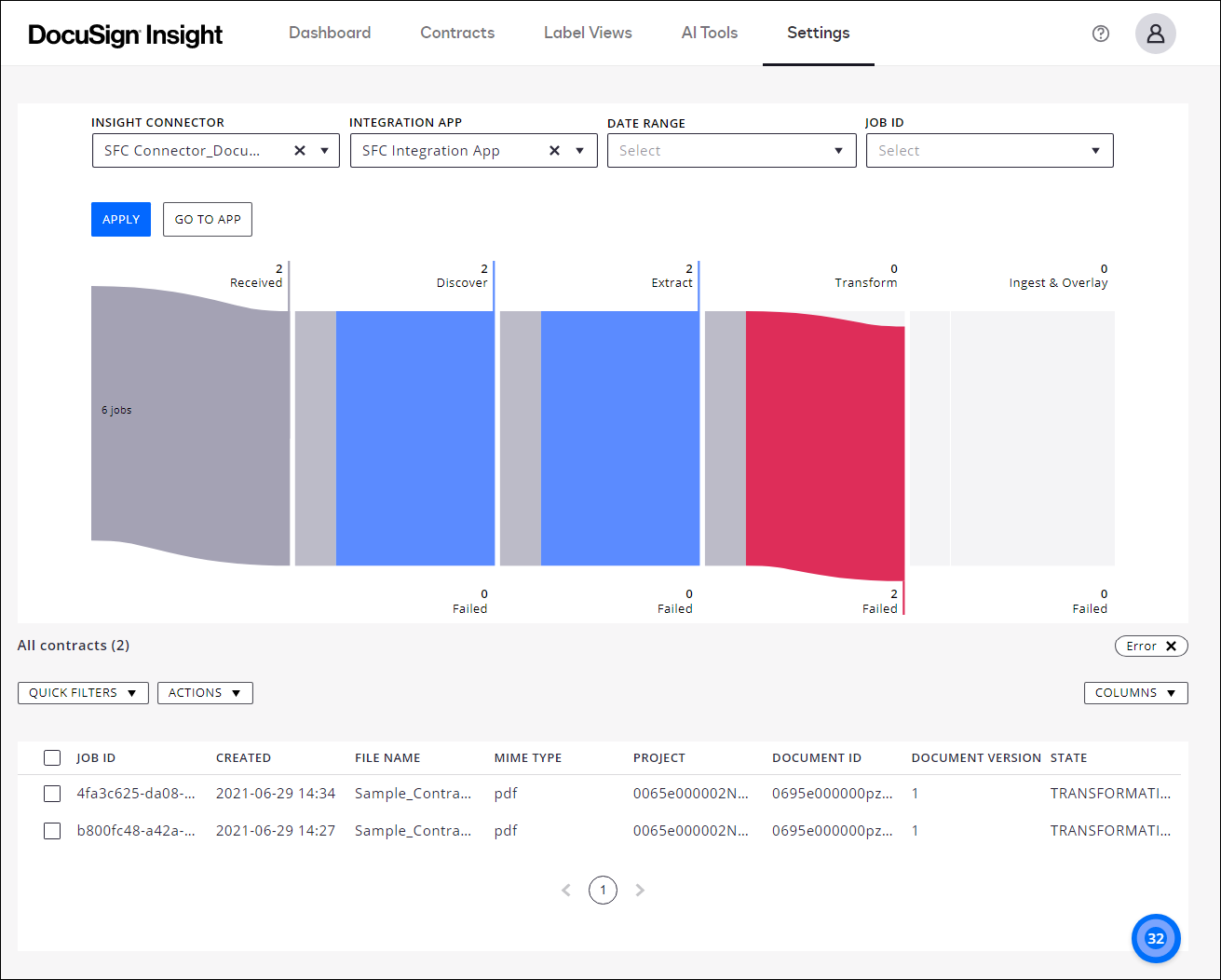Click the Go To App button

(207, 219)
